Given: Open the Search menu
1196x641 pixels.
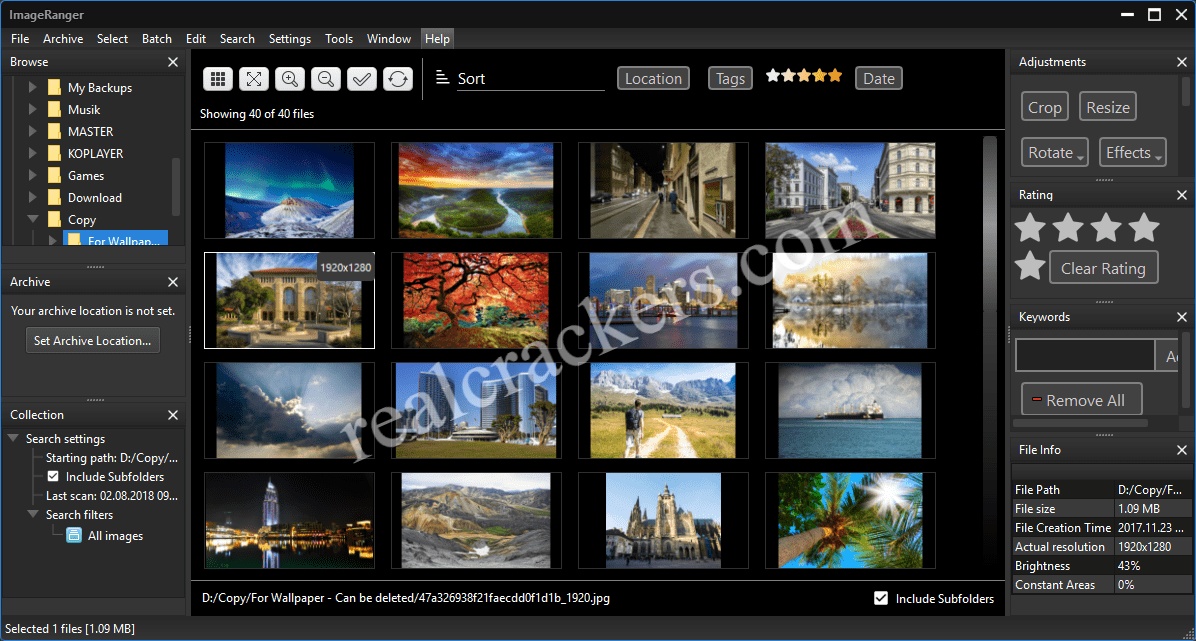Looking at the screenshot, I should pos(237,38).
